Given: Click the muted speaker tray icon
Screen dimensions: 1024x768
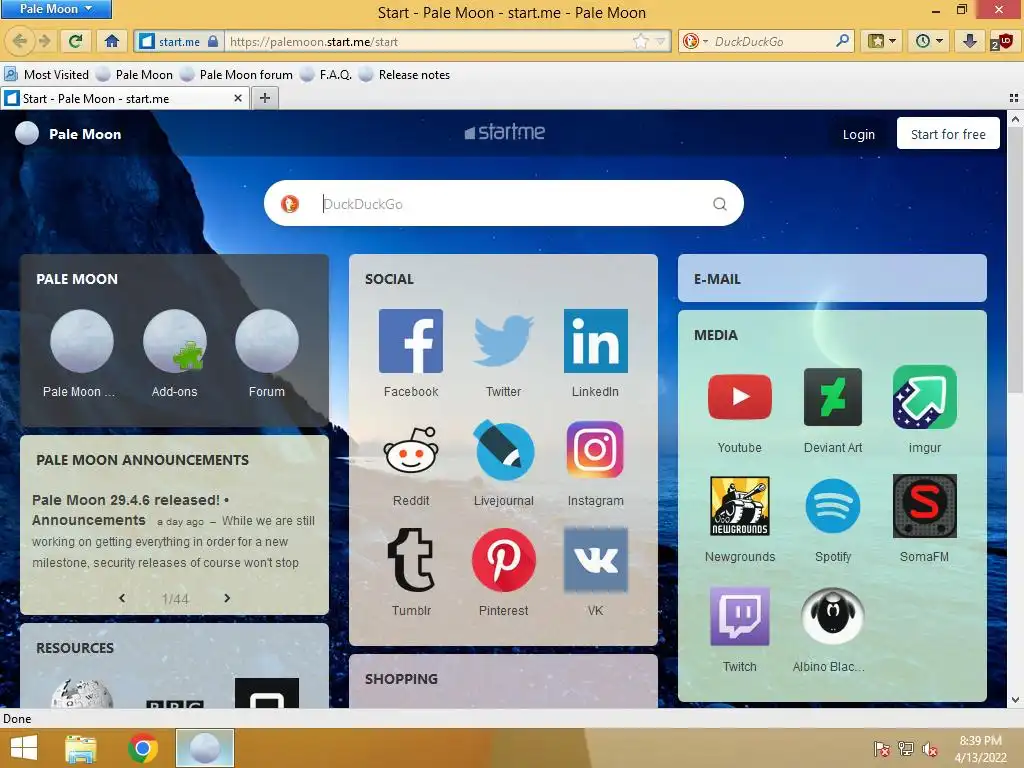Looking at the screenshot, I should click(929, 749).
